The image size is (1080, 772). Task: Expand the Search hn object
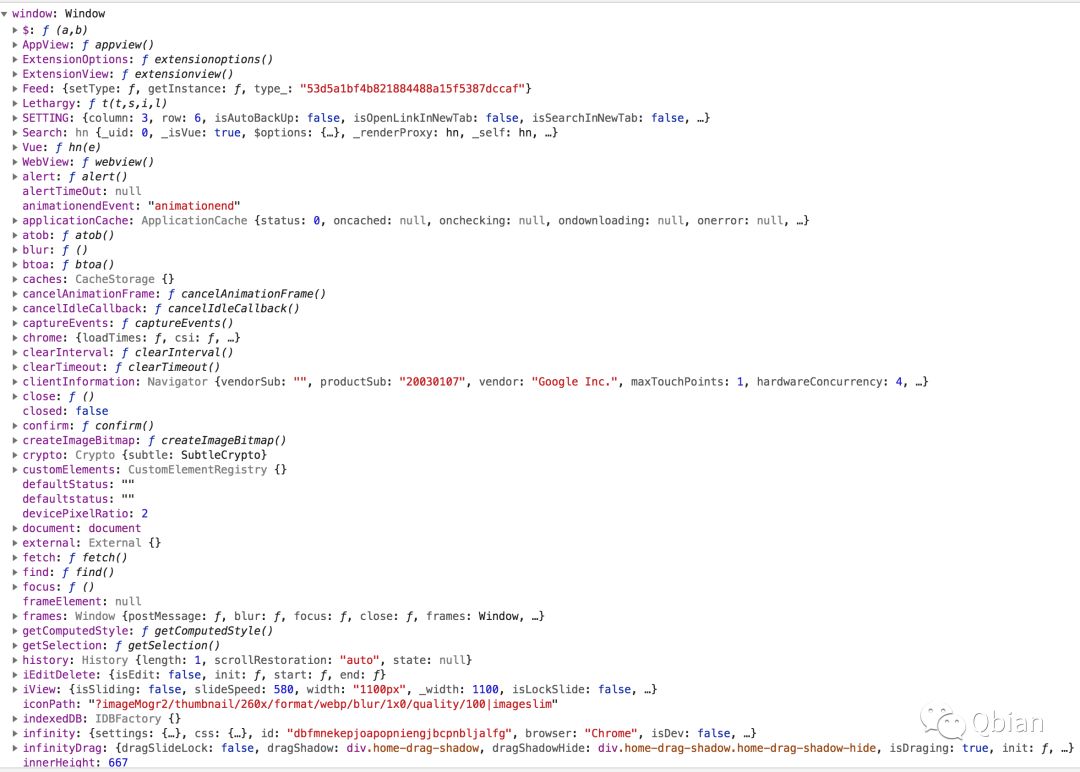[x=14, y=133]
